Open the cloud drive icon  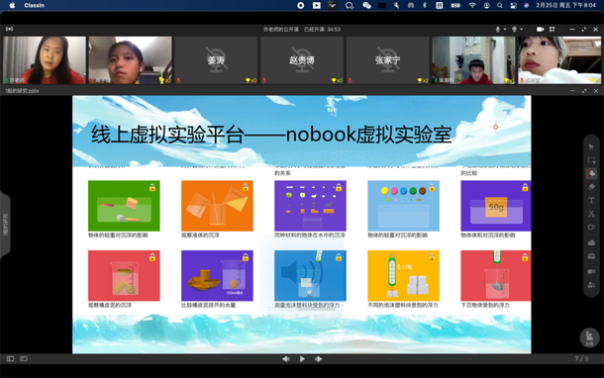[x=591, y=242]
